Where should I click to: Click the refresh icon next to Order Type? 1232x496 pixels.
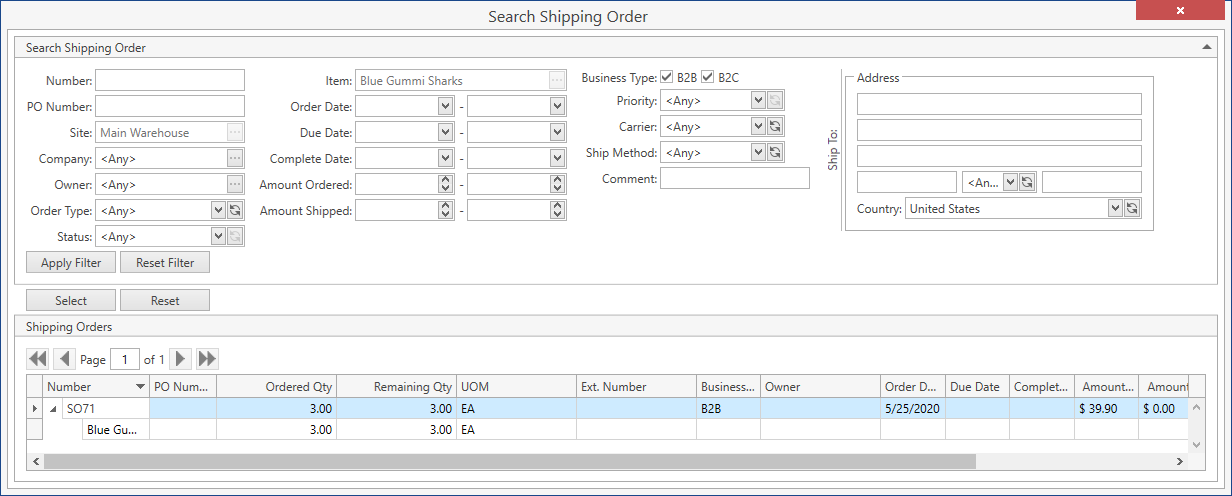(x=235, y=211)
